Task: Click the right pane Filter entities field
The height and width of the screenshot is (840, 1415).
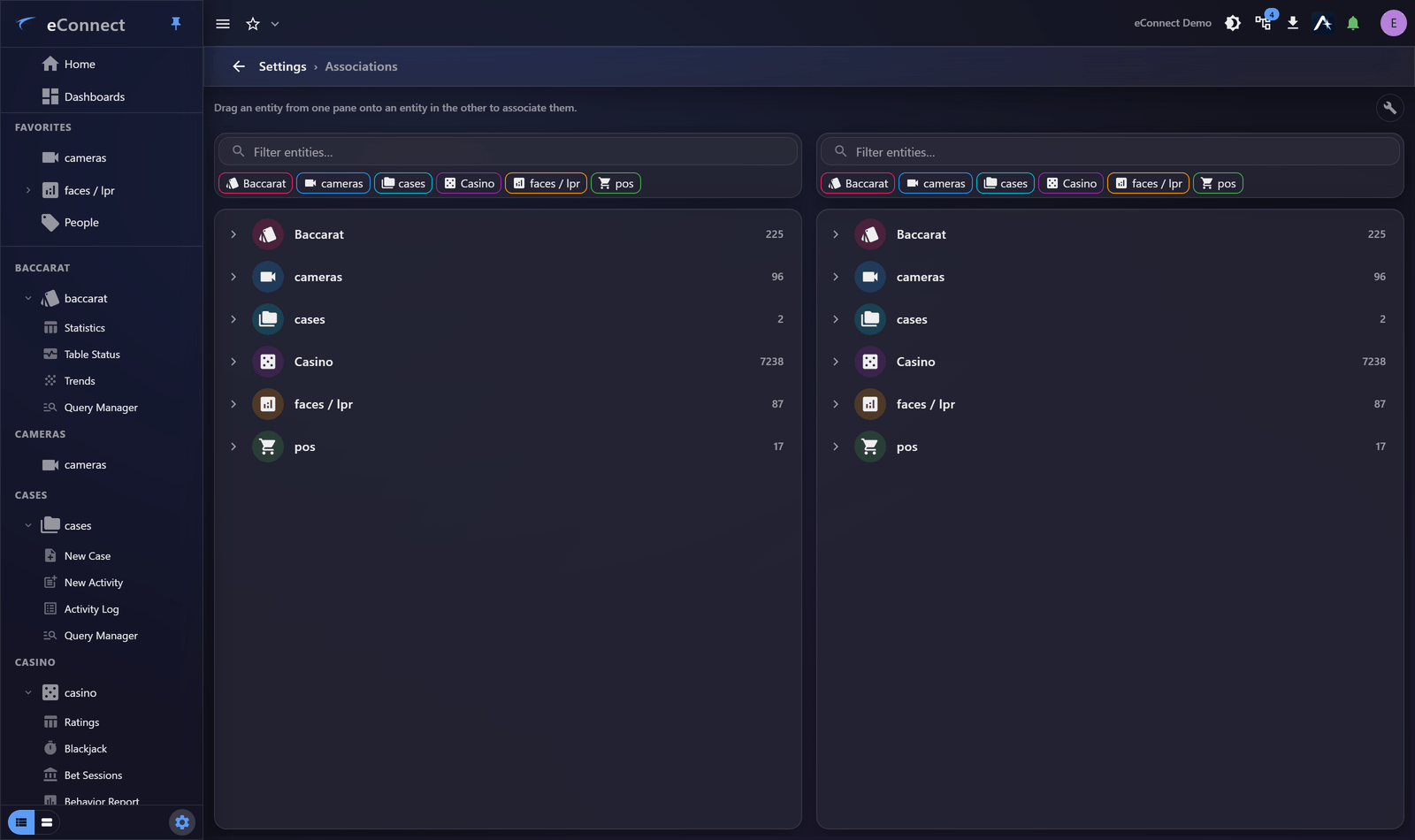Action: coord(1110,151)
